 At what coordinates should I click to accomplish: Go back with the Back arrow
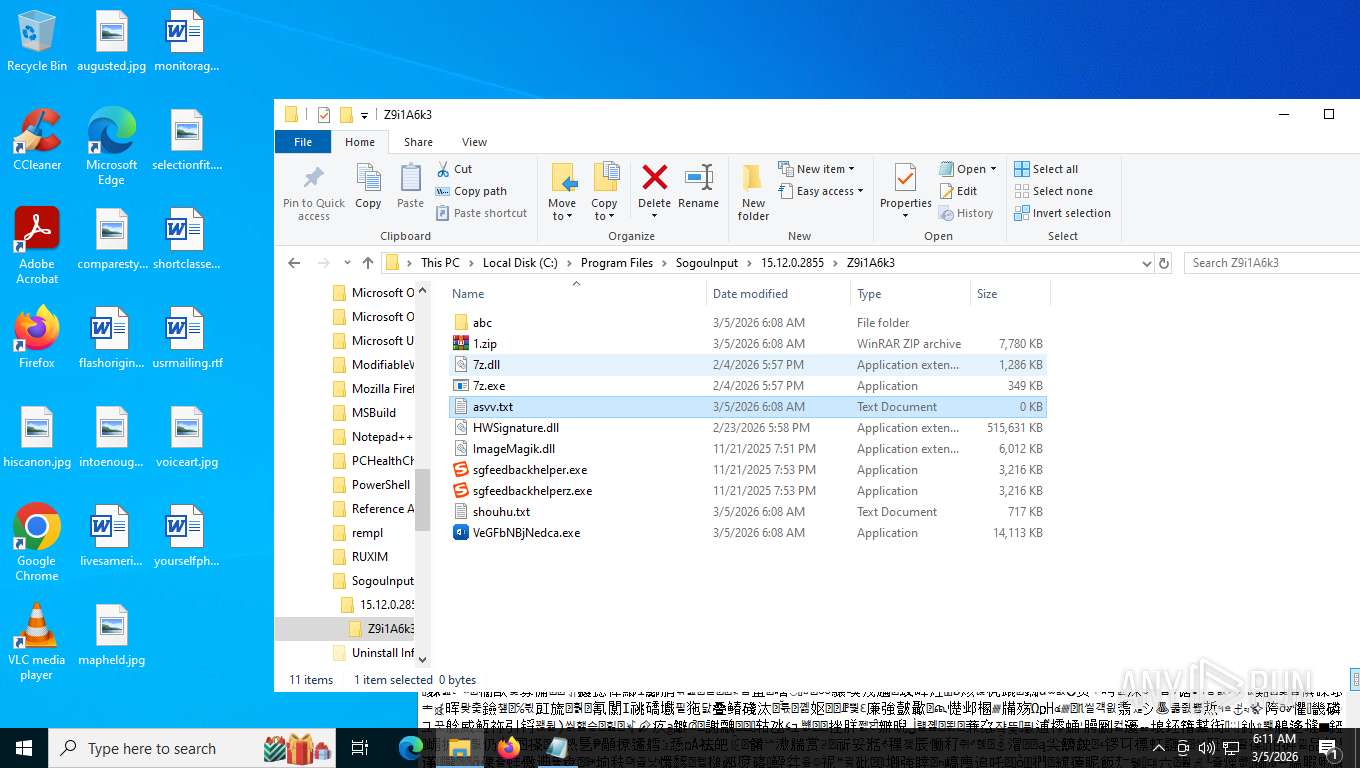(294, 263)
